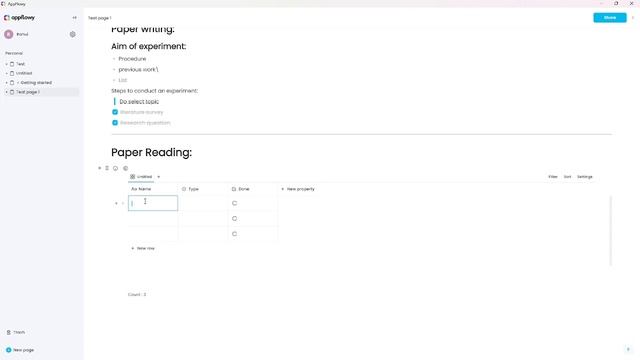Click the user avatar in the sidebar

coord(9,34)
